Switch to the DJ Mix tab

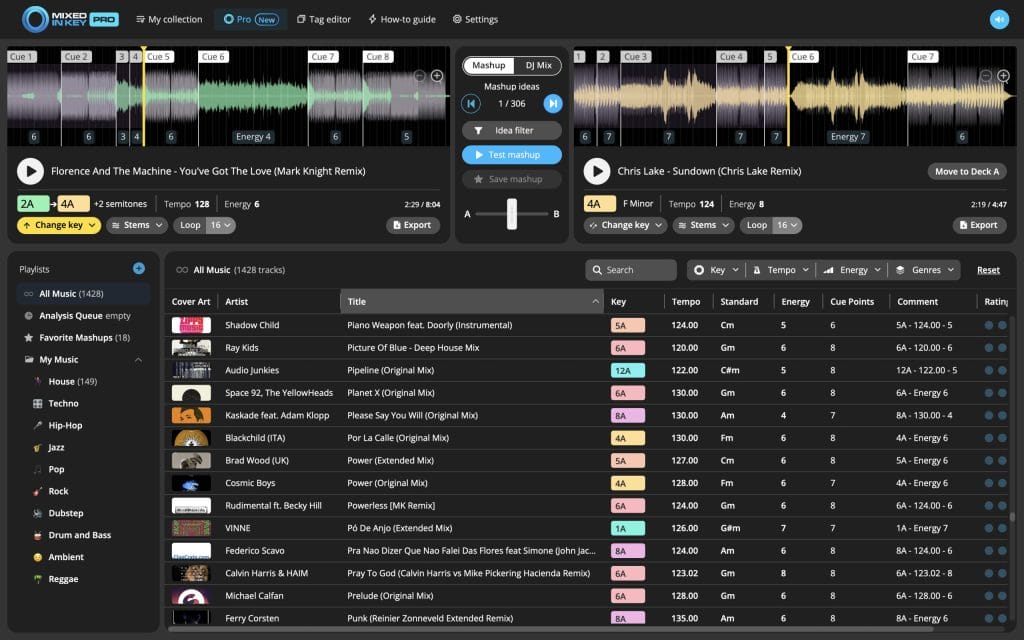click(542, 64)
